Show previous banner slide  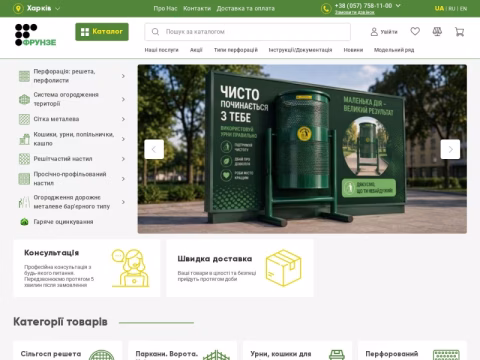pyautogui.click(x=154, y=149)
